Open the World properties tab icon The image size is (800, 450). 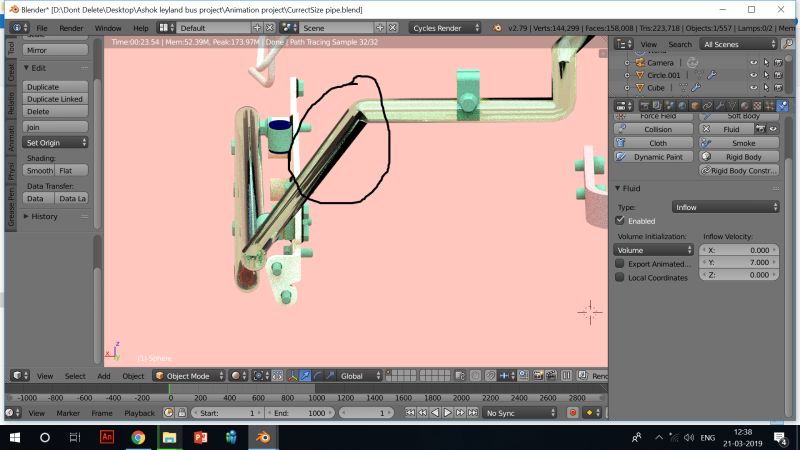[x=682, y=106]
